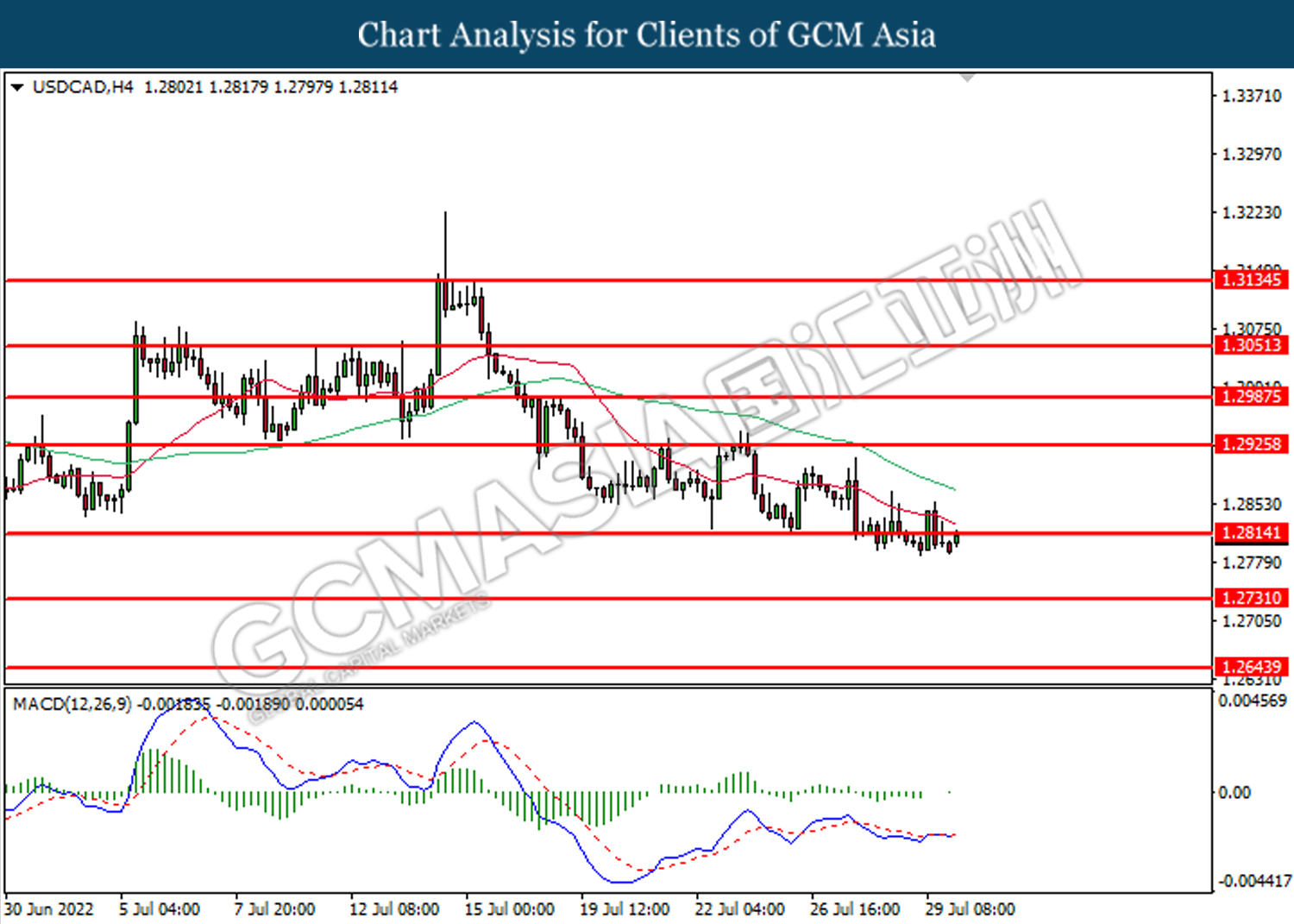Click the 12 Jul 08:00 time label

coord(394,909)
